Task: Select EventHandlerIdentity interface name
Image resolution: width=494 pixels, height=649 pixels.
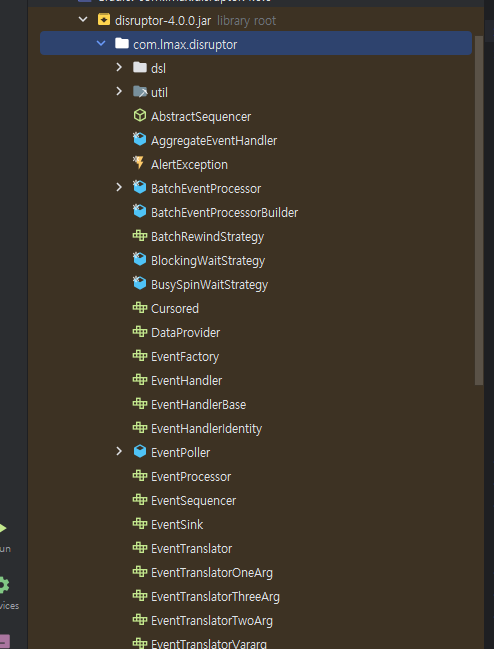Action: pyautogui.click(x=206, y=429)
